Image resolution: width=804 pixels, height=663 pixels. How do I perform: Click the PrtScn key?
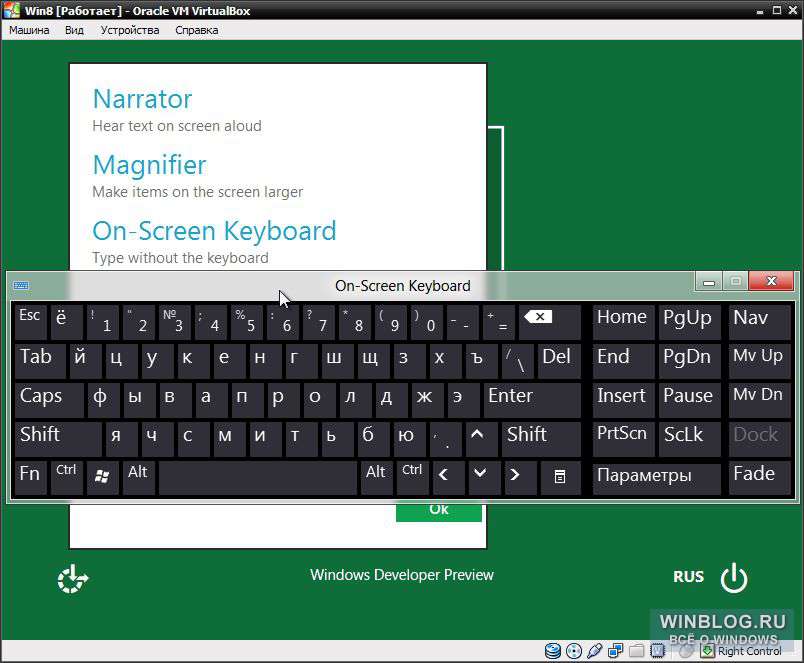tap(624, 438)
